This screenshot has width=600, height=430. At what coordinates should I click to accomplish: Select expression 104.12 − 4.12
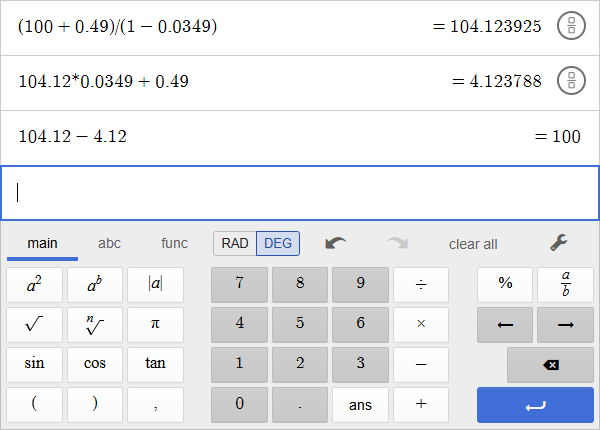[x=73, y=136]
